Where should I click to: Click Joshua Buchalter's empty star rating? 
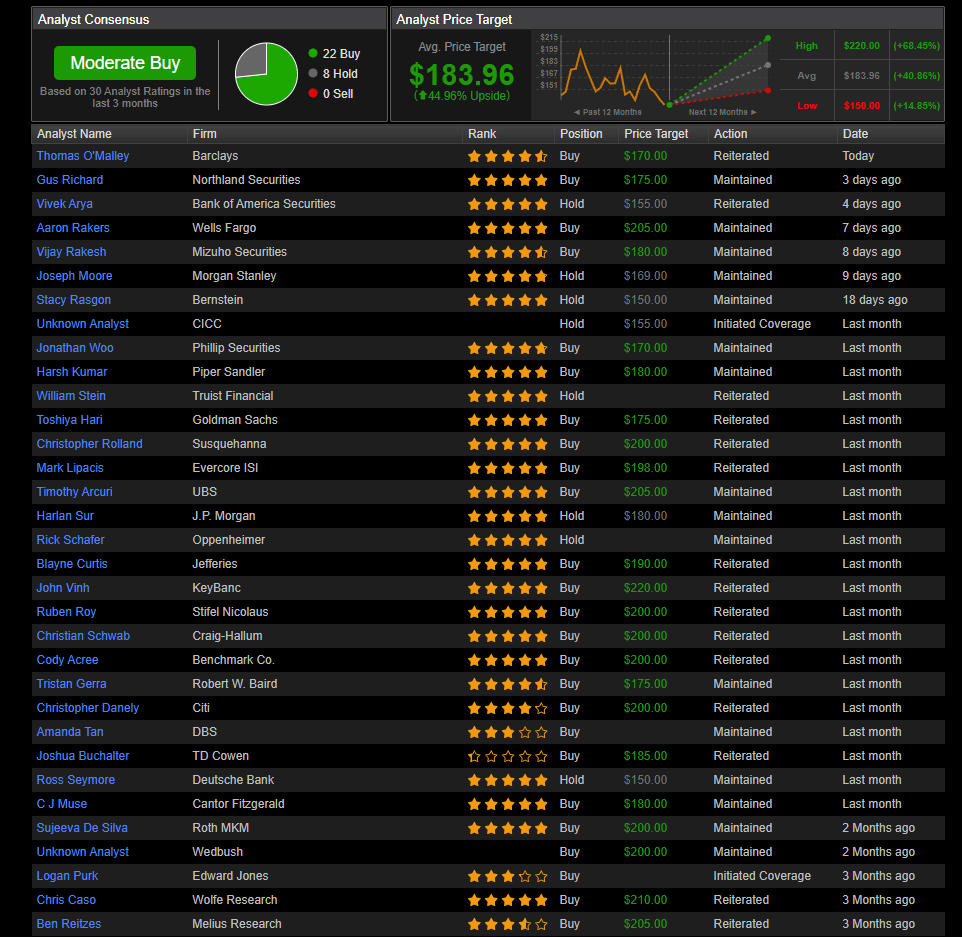[x=507, y=756]
